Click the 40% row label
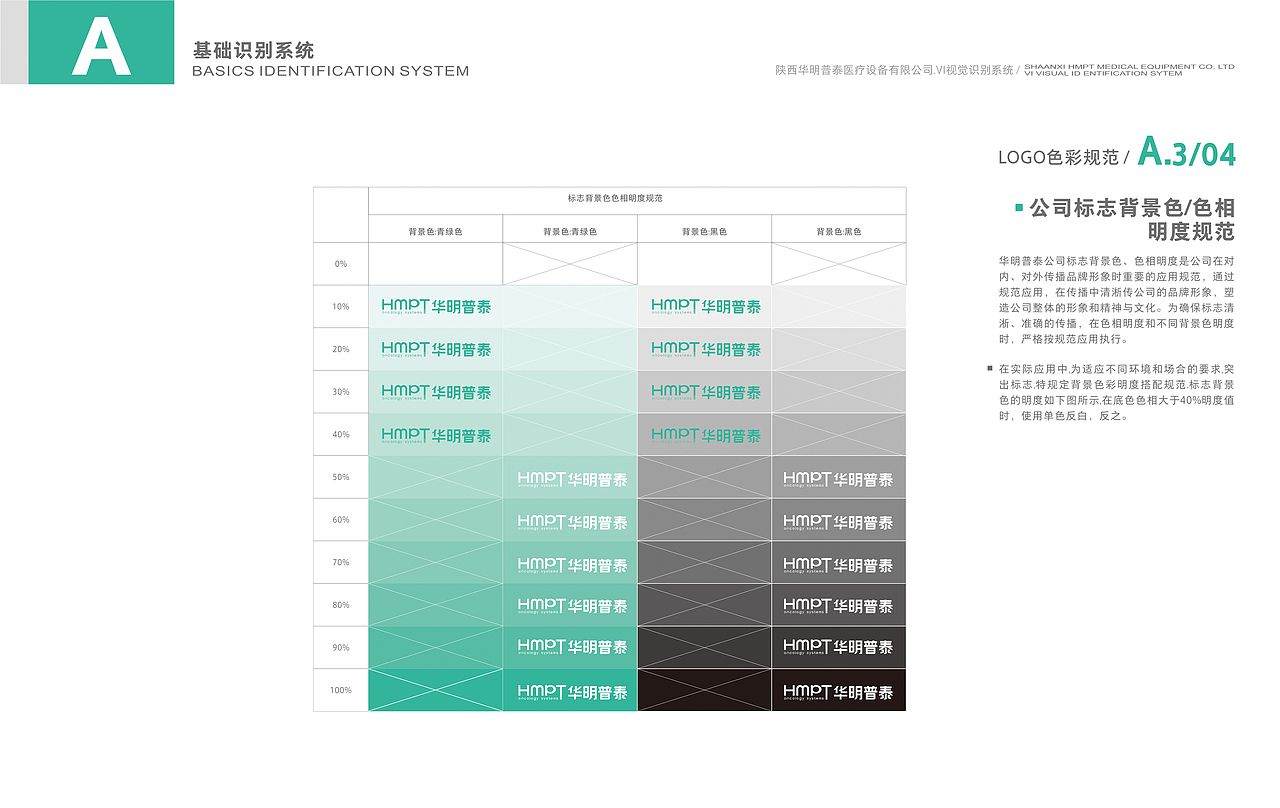This screenshot has width=1280, height=808. tap(341, 434)
